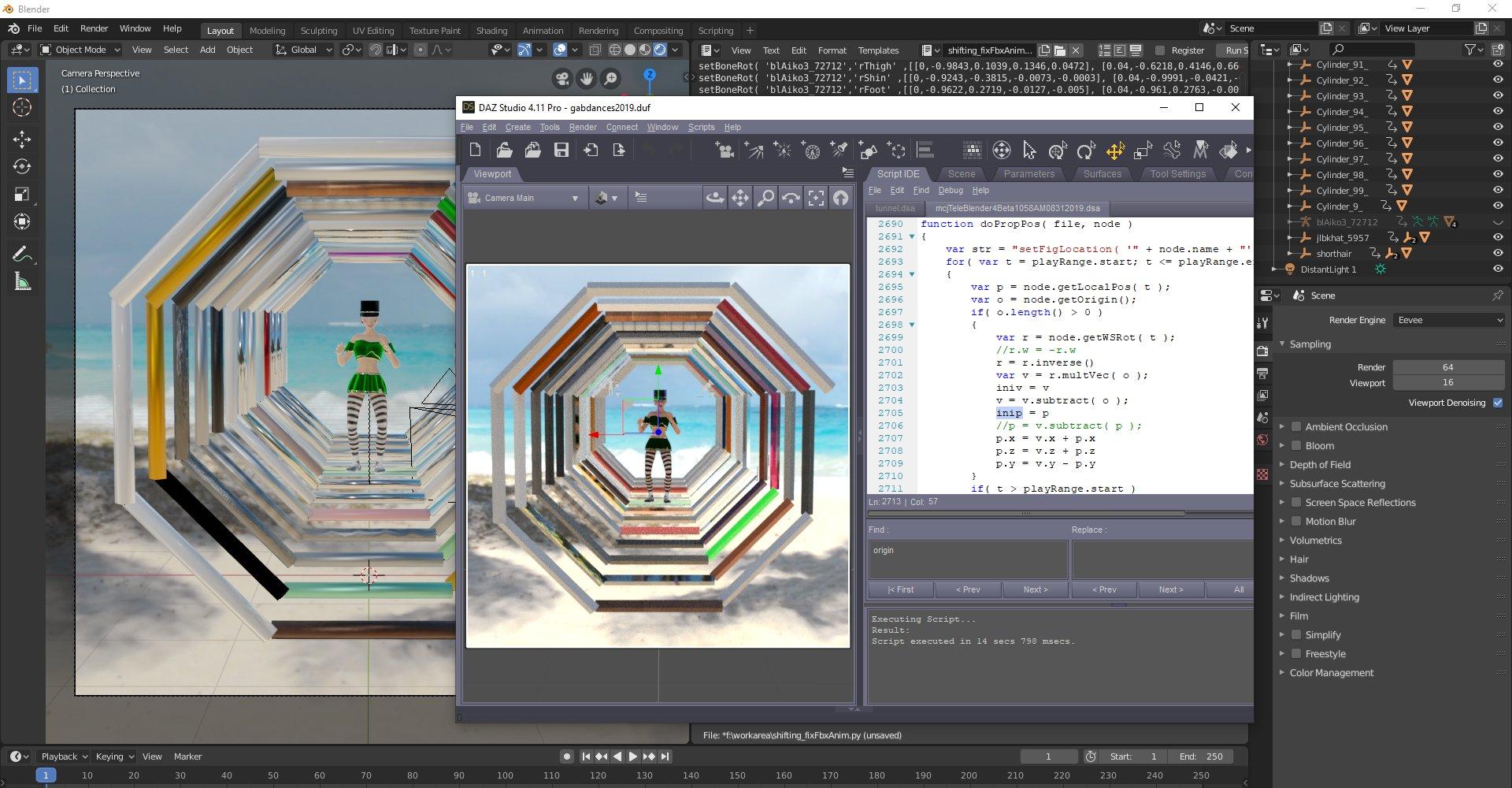Open the Render menu in Blender
Screen dimensions: 1512x788
94,28
